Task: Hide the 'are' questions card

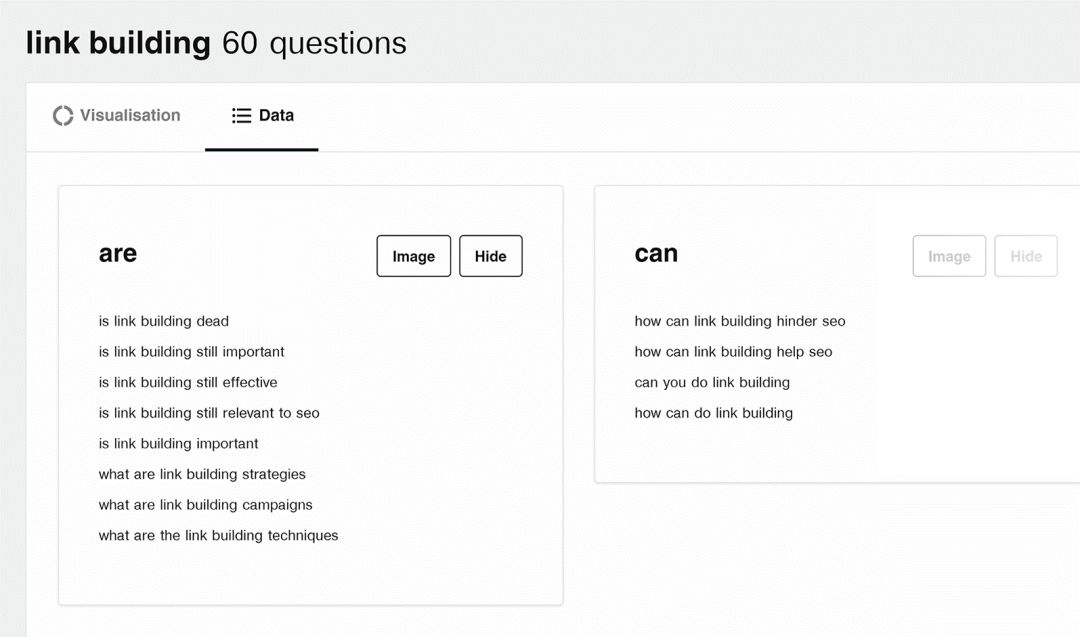Action: click(490, 256)
